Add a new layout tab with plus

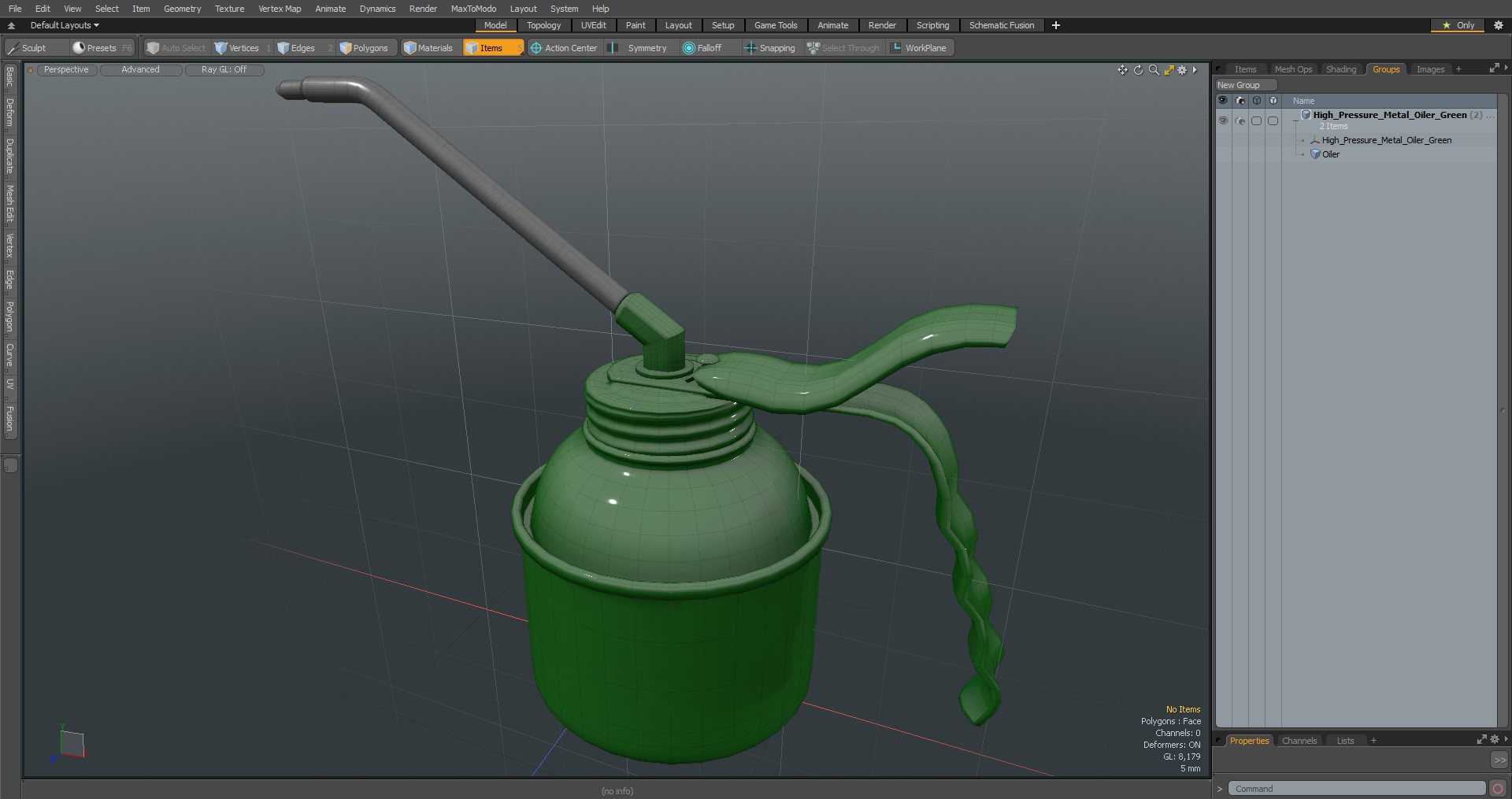pos(1056,25)
